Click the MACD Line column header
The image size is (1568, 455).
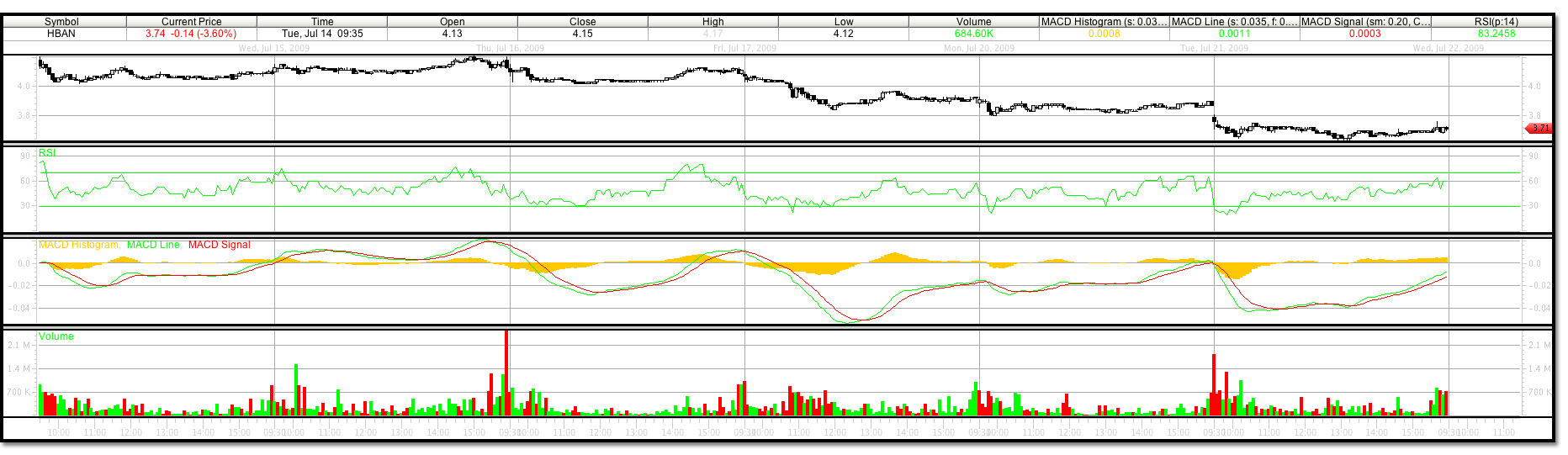pyautogui.click(x=1234, y=22)
